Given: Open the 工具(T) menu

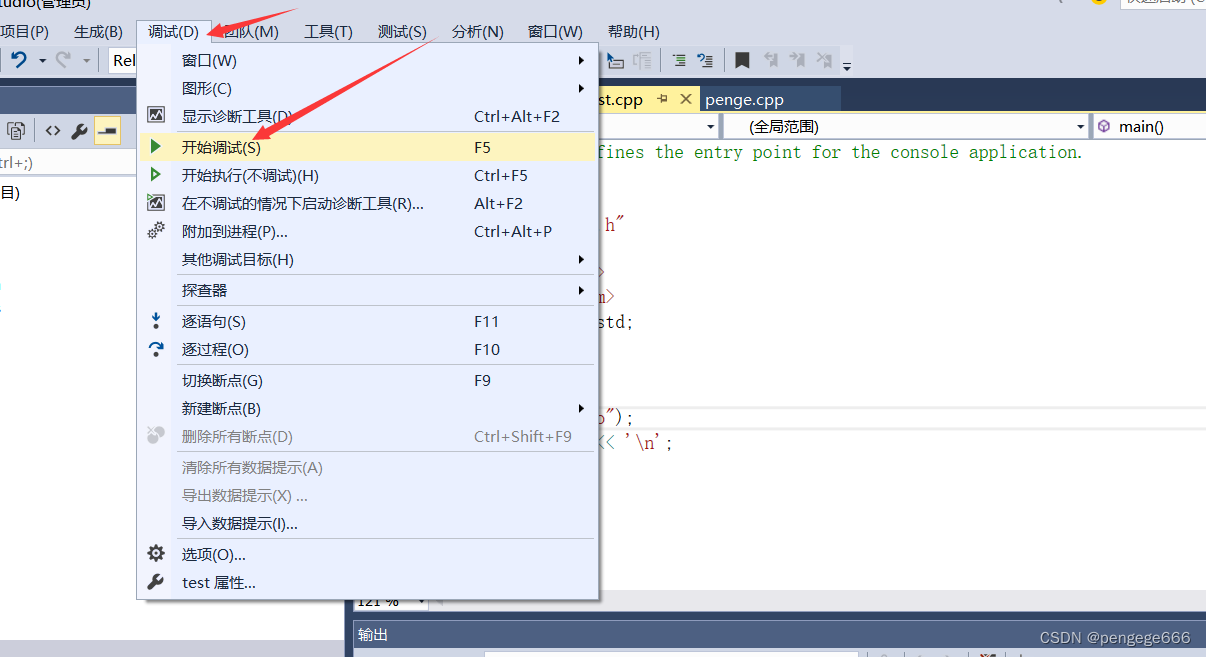Looking at the screenshot, I should [327, 31].
